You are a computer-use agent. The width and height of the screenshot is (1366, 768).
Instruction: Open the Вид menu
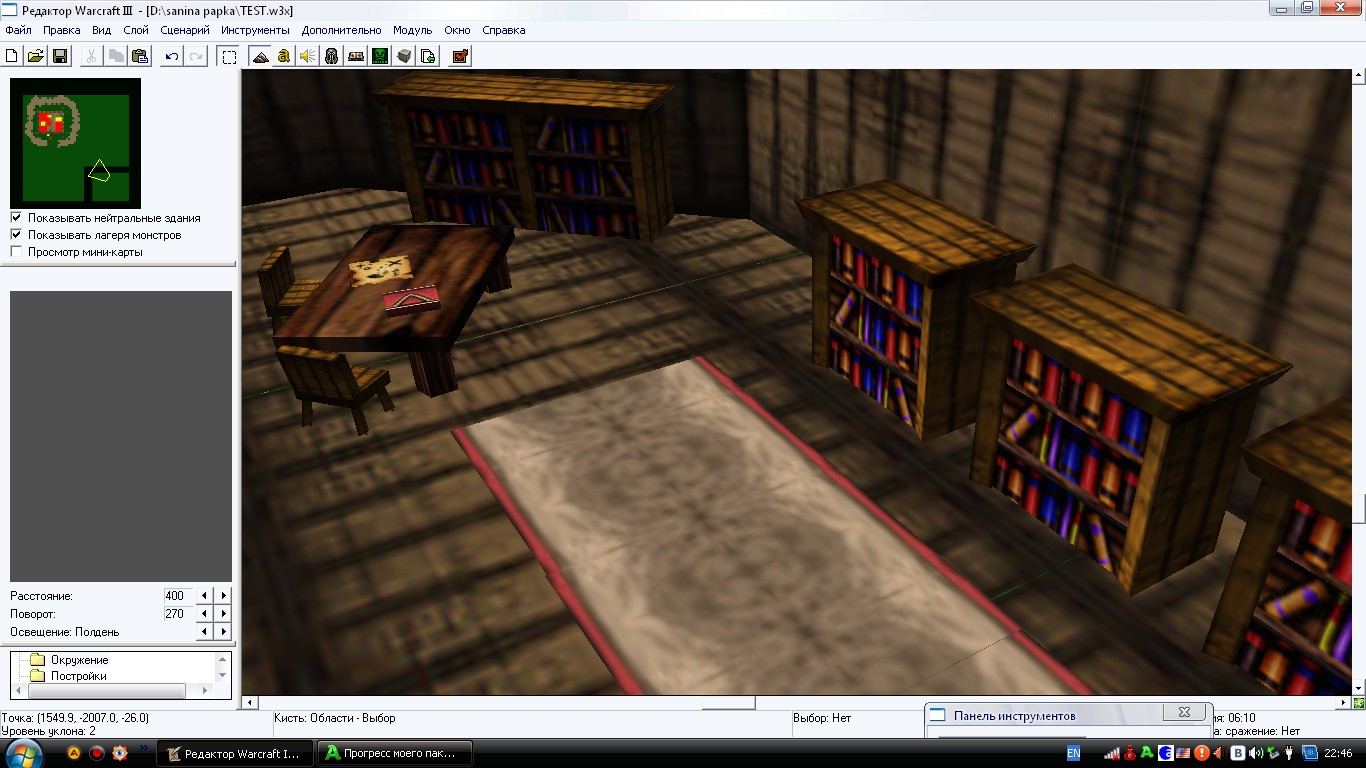[102, 30]
